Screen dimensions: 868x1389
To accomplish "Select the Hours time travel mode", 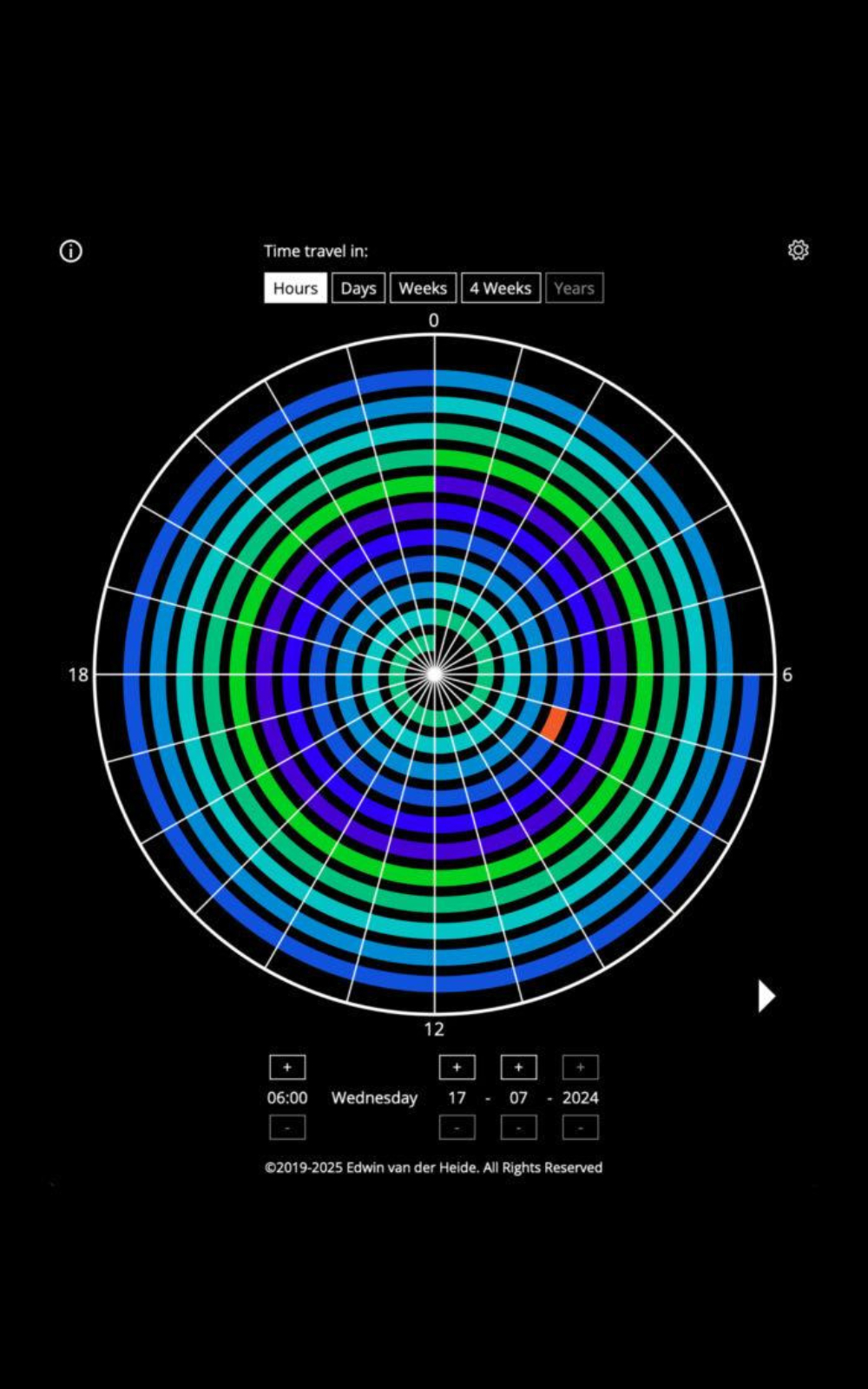I will pyautogui.click(x=295, y=288).
